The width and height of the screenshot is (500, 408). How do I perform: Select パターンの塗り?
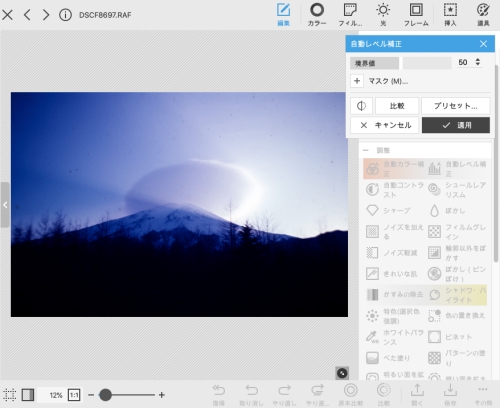457,358
